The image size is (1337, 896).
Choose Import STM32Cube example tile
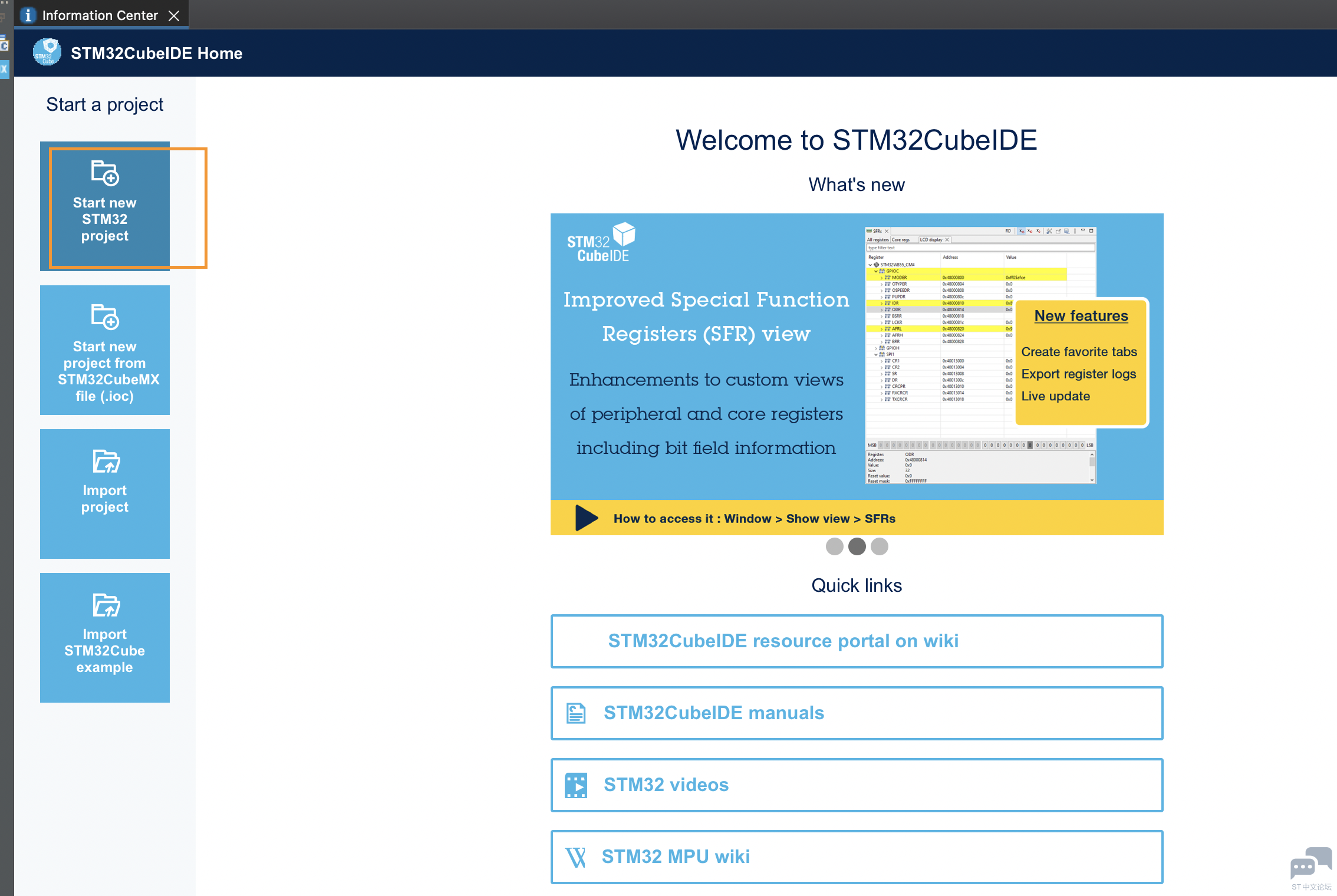[105, 638]
